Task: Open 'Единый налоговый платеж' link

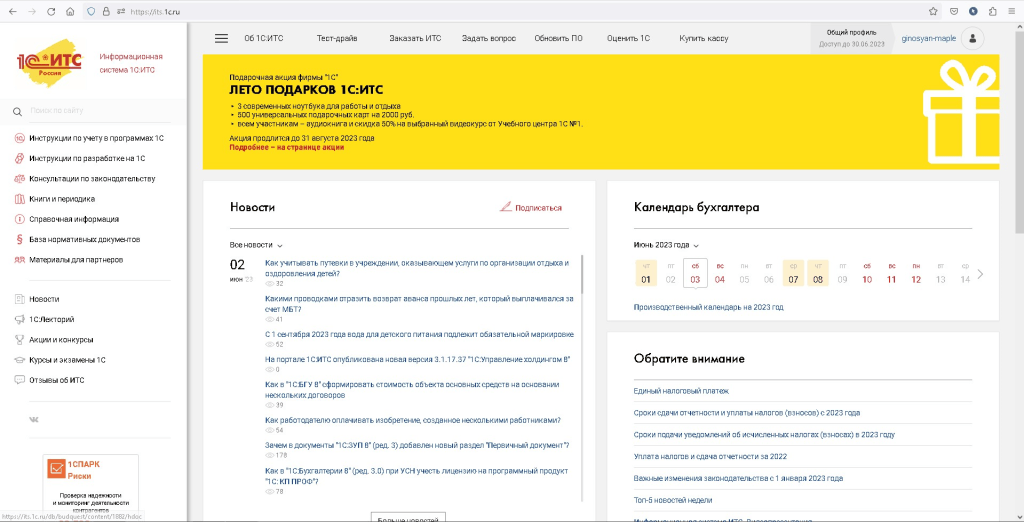Action: point(681,391)
